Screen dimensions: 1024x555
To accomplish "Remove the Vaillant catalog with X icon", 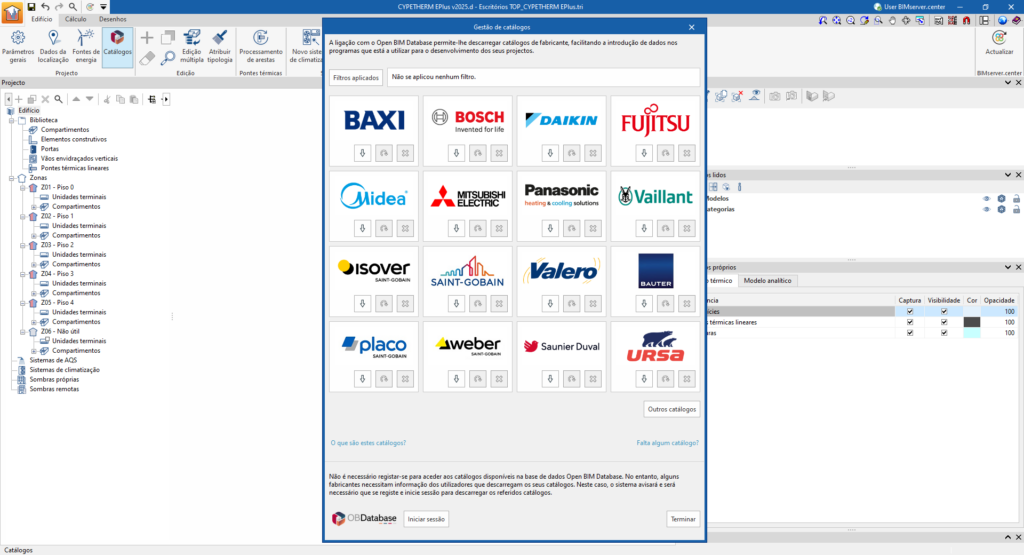I will click(x=686, y=228).
